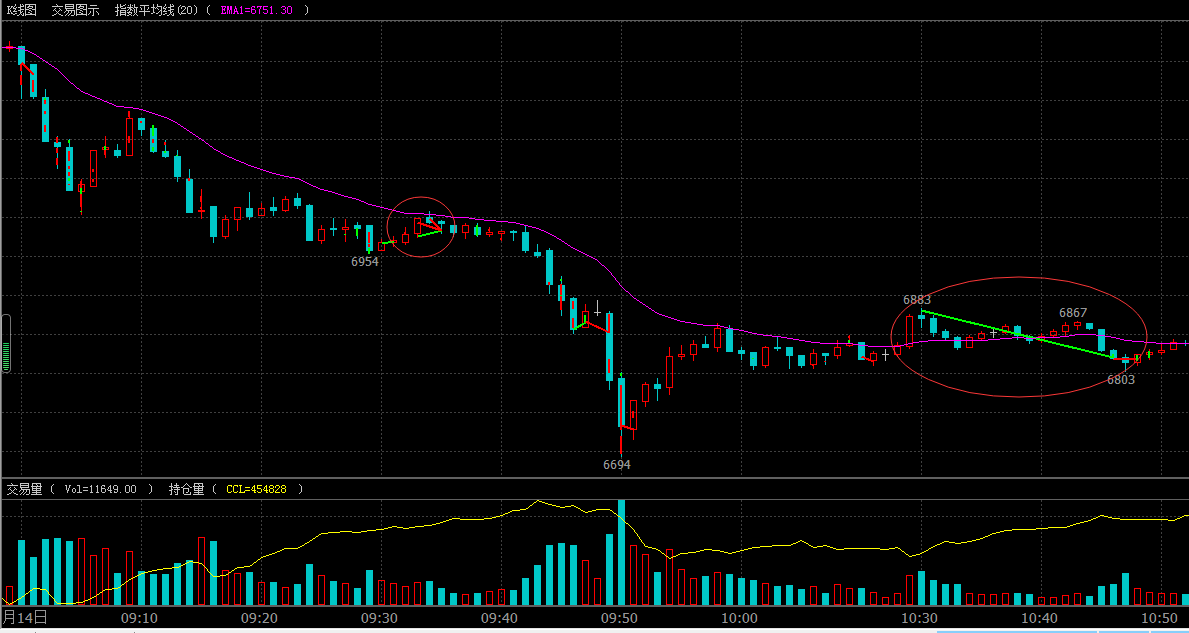Click the 10:00 time axis label
The height and width of the screenshot is (633, 1189).
point(740,617)
